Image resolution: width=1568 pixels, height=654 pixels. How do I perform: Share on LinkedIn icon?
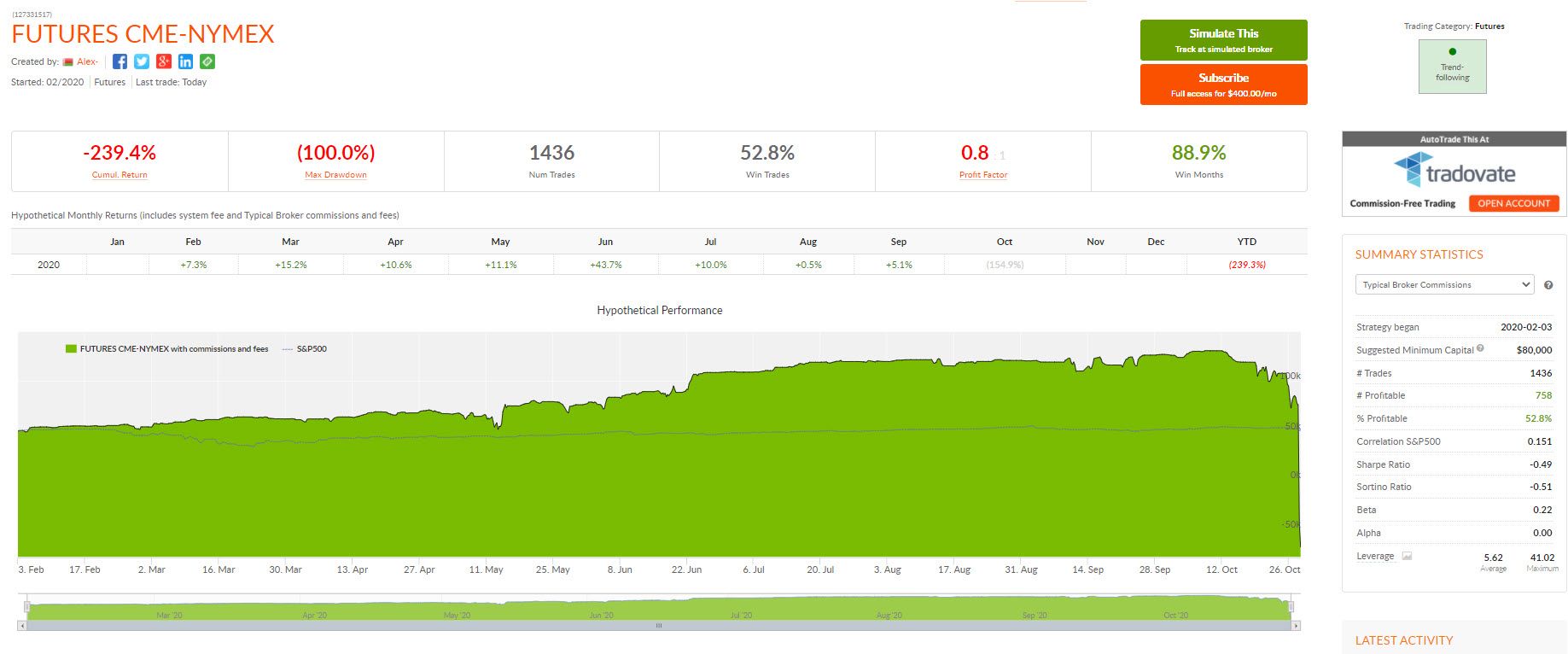(185, 61)
